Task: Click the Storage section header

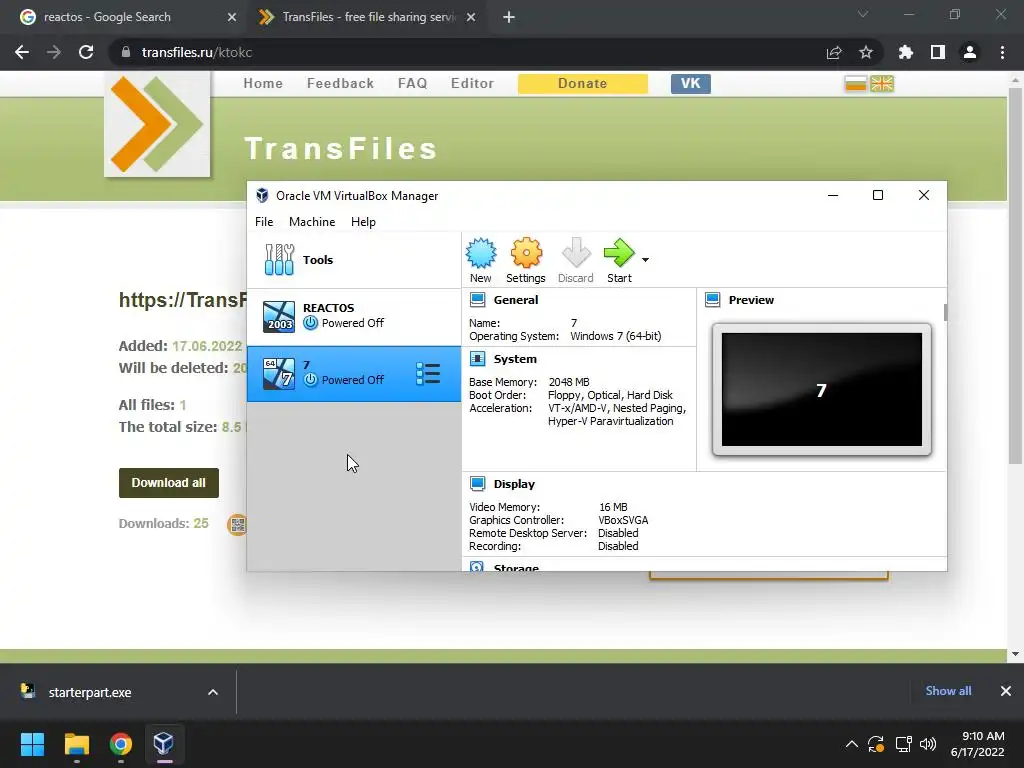Action: (x=516, y=568)
